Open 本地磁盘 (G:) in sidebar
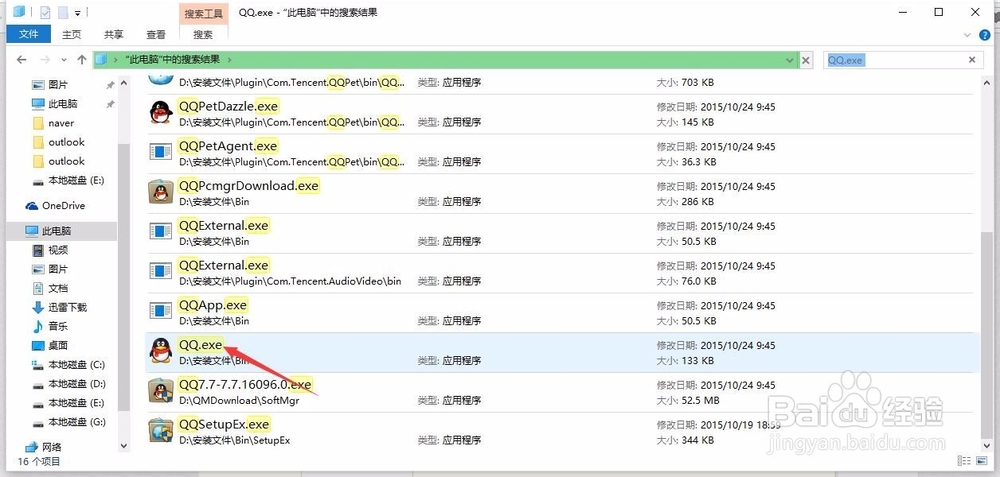The width and height of the screenshot is (1000, 477). [x=68, y=422]
